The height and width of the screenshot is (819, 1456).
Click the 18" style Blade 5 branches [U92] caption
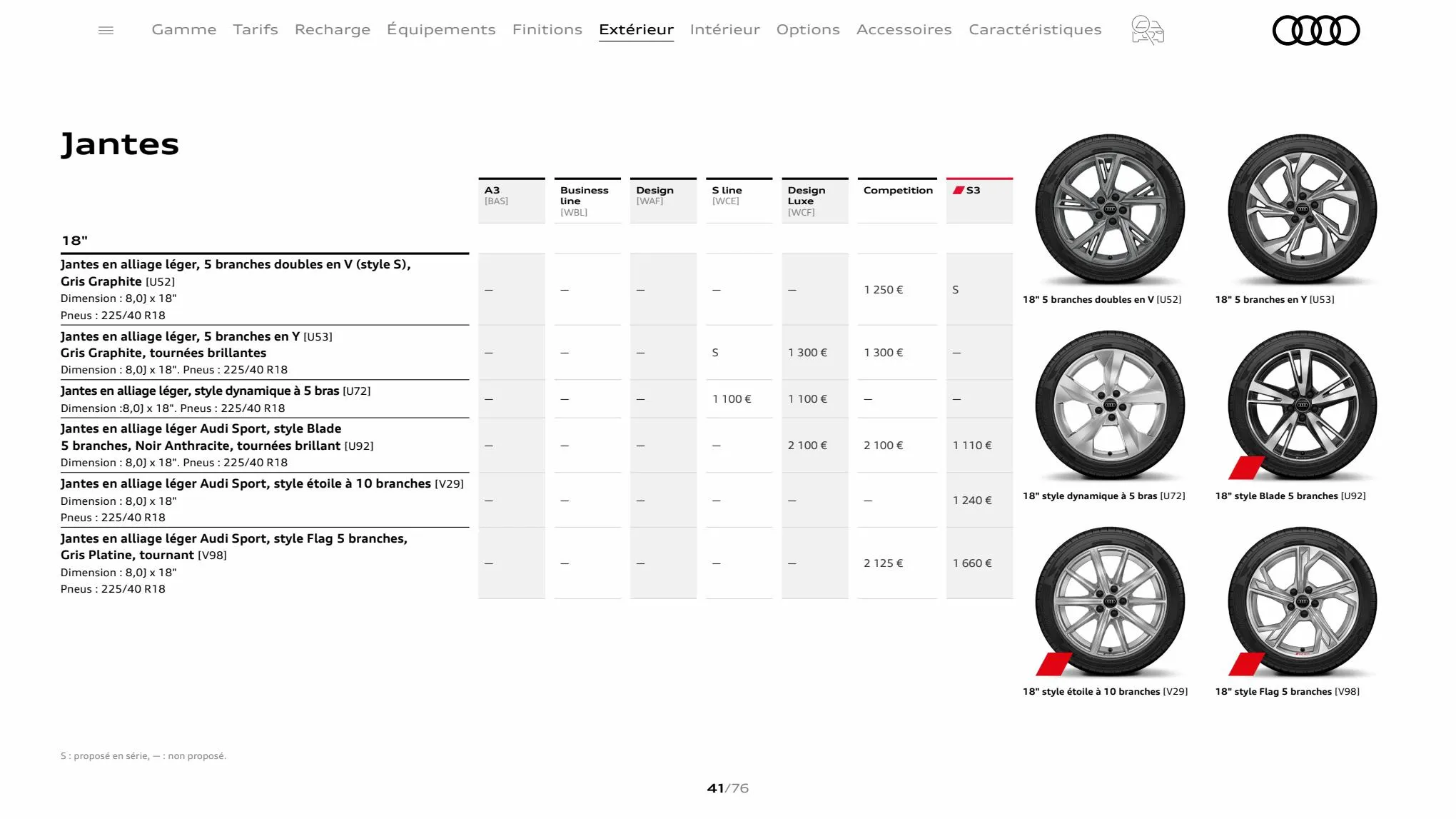(x=1290, y=496)
